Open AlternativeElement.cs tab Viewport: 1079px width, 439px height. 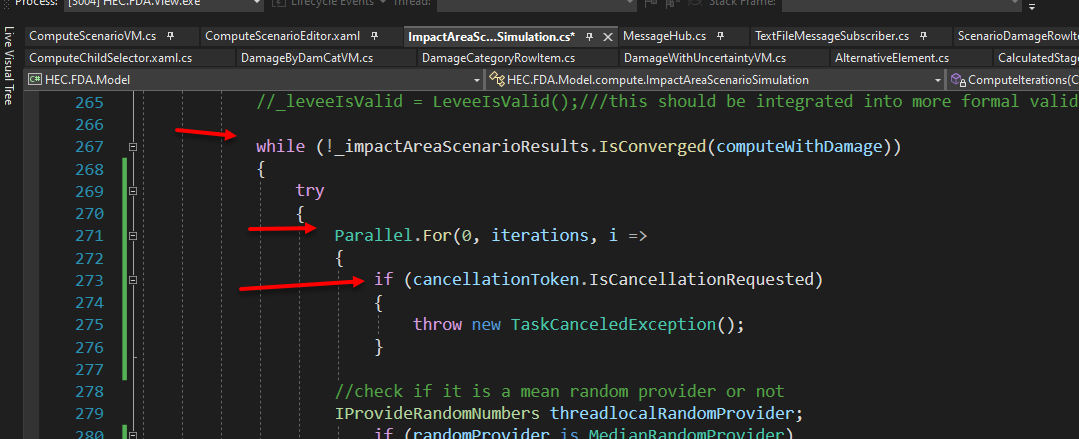coord(892,58)
